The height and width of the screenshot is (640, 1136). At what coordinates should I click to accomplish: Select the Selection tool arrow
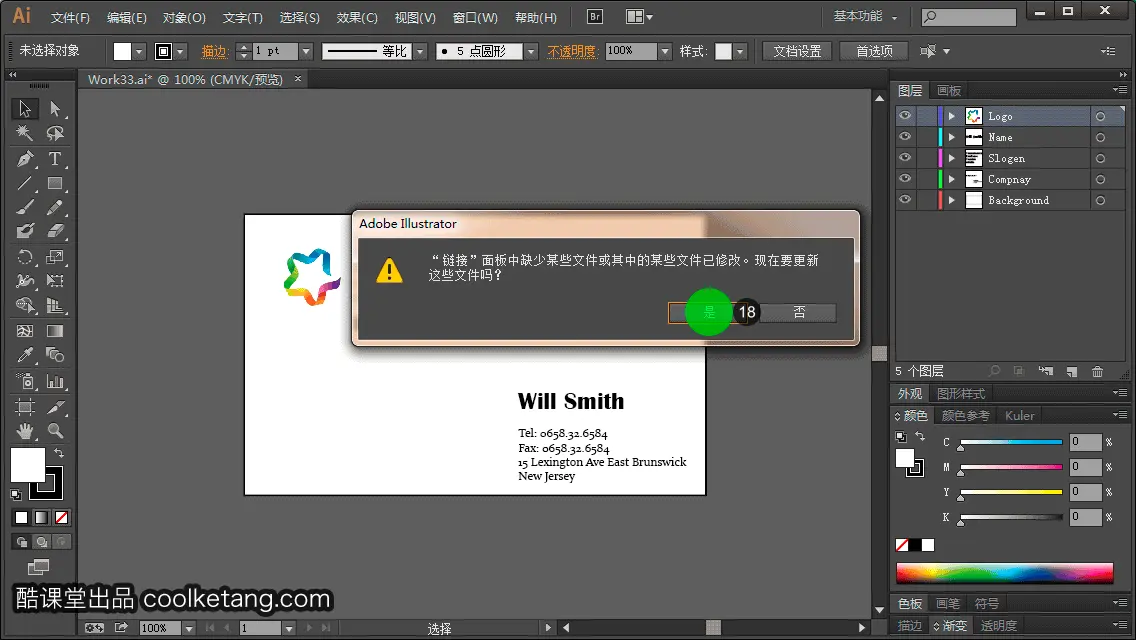[25, 109]
